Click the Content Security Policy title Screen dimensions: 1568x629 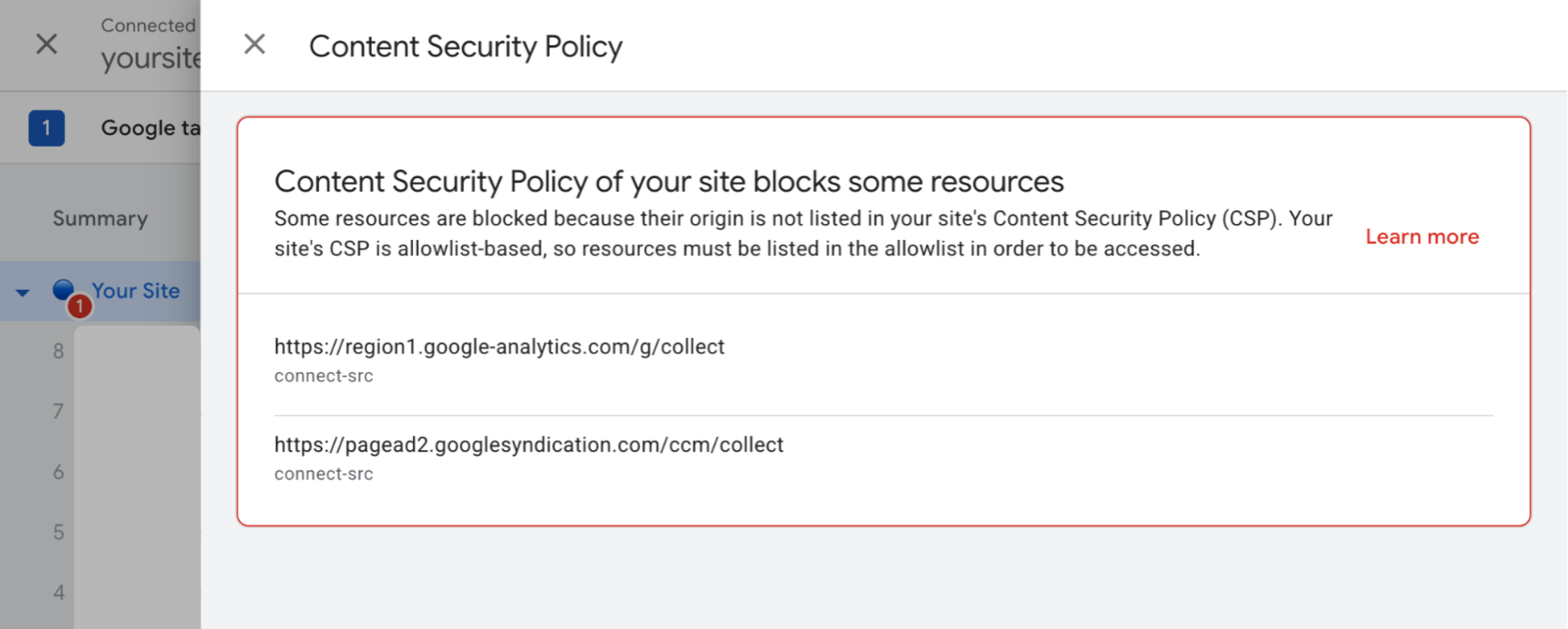[x=466, y=46]
